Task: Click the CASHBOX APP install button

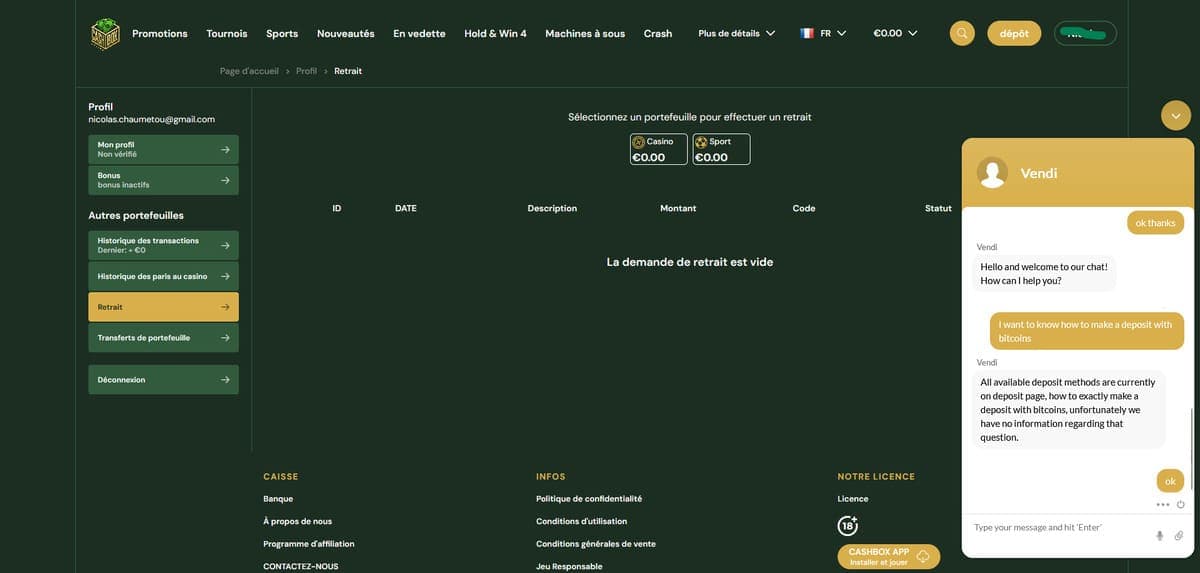Action: pyautogui.click(x=889, y=556)
